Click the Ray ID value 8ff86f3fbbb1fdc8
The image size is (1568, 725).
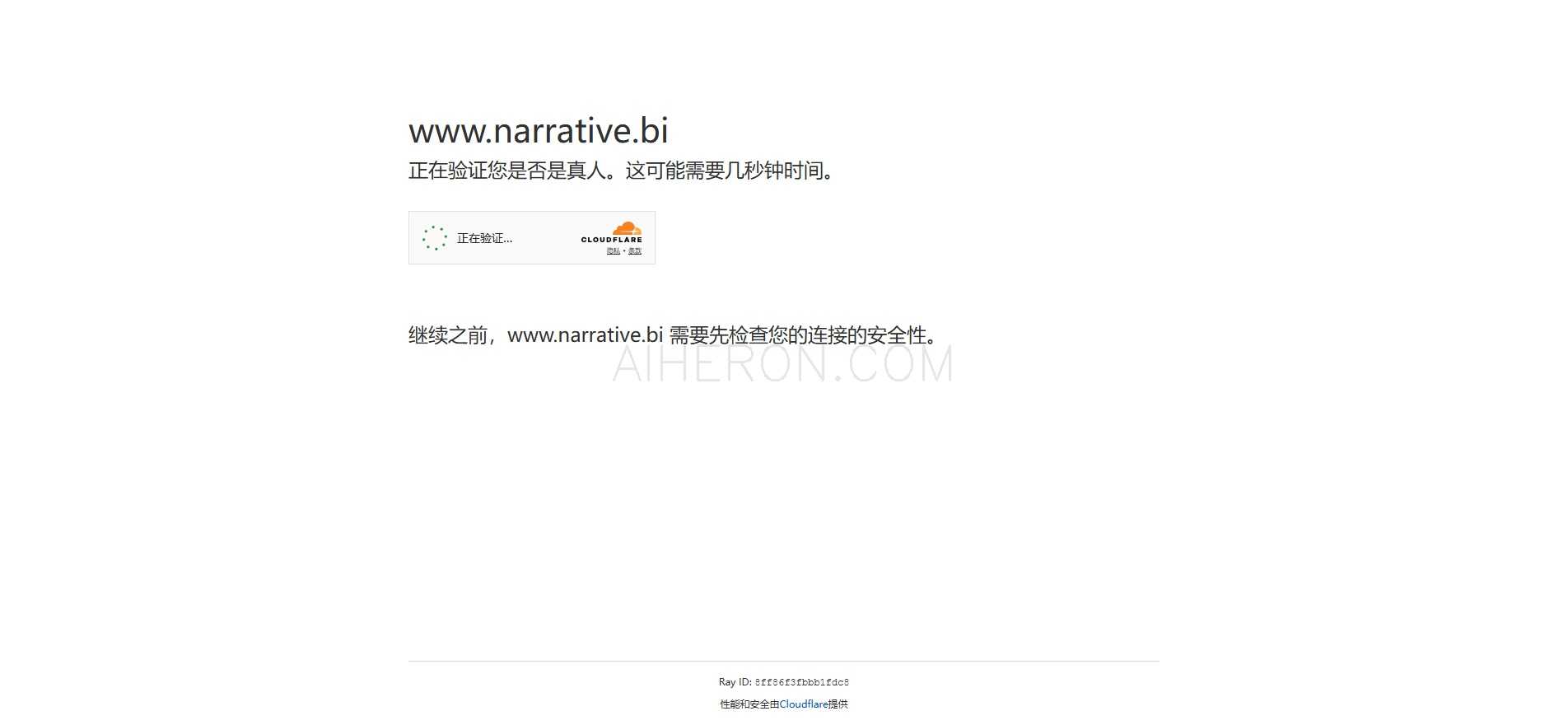802,682
